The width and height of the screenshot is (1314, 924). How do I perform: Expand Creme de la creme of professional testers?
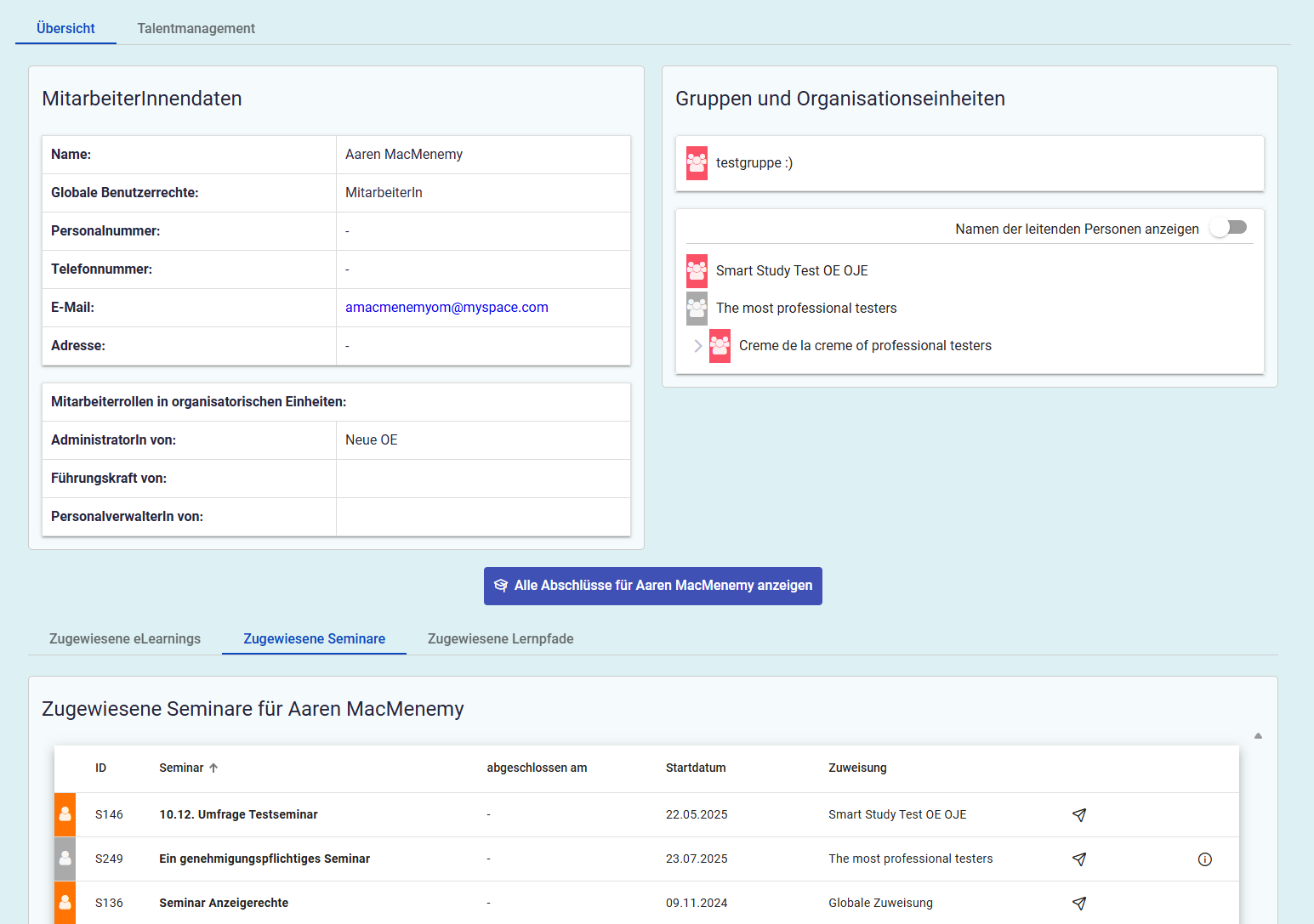click(x=698, y=346)
